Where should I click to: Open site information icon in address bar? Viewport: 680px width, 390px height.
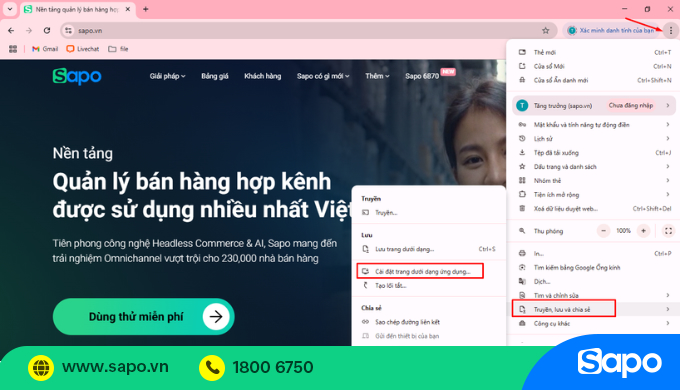pos(69,30)
